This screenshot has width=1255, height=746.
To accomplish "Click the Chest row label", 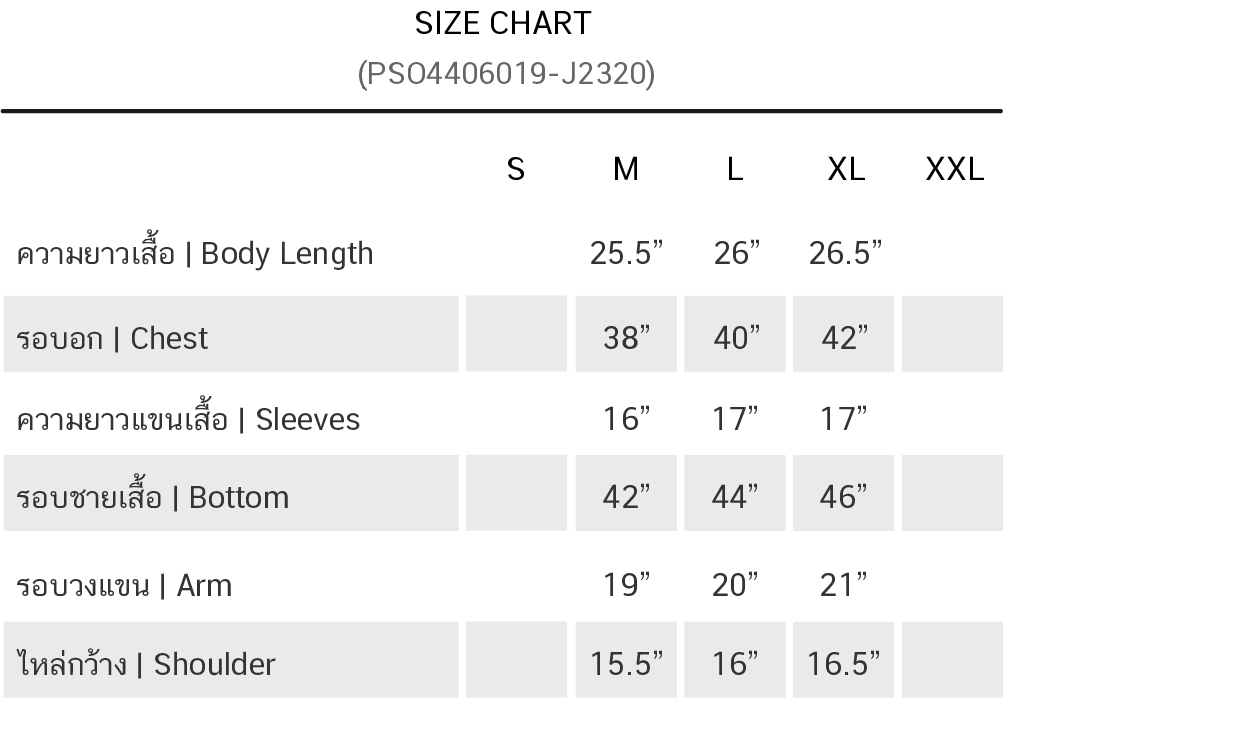I will tap(112, 339).
